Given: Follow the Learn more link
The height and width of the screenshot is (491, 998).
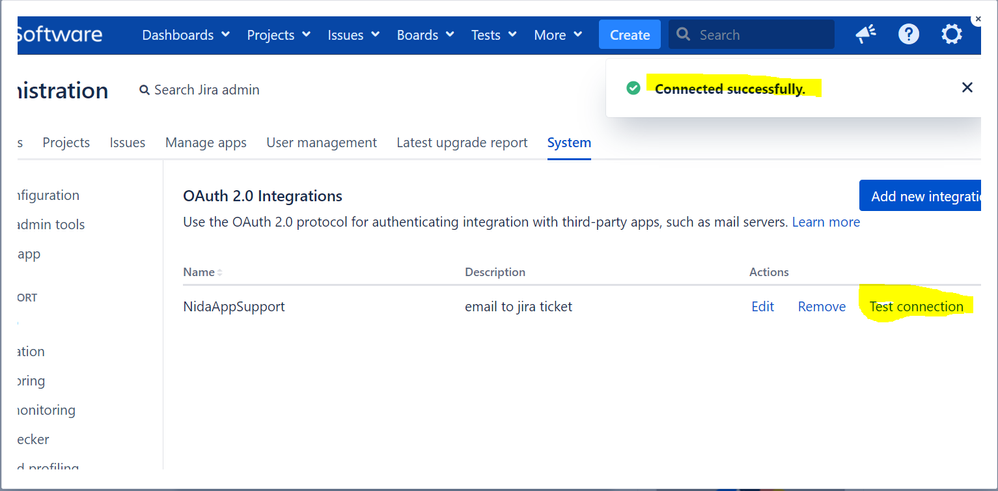Looking at the screenshot, I should 826,222.
